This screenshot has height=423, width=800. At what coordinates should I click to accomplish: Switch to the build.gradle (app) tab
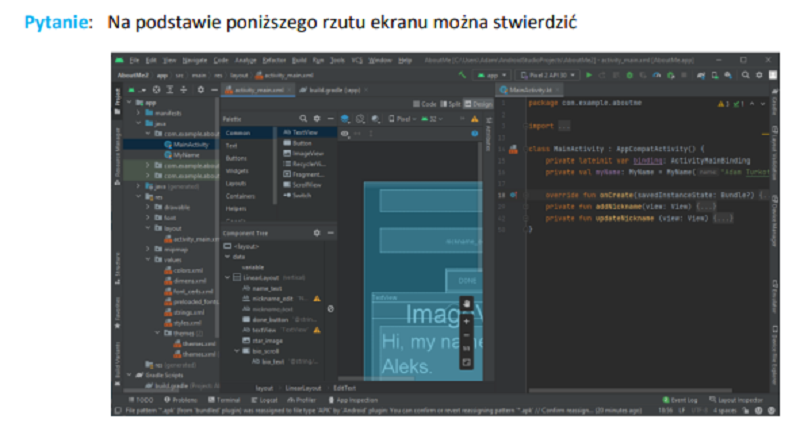point(335,90)
